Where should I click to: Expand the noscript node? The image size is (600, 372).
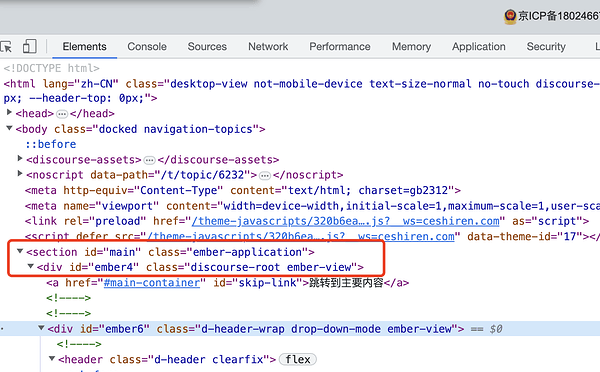coord(20,174)
